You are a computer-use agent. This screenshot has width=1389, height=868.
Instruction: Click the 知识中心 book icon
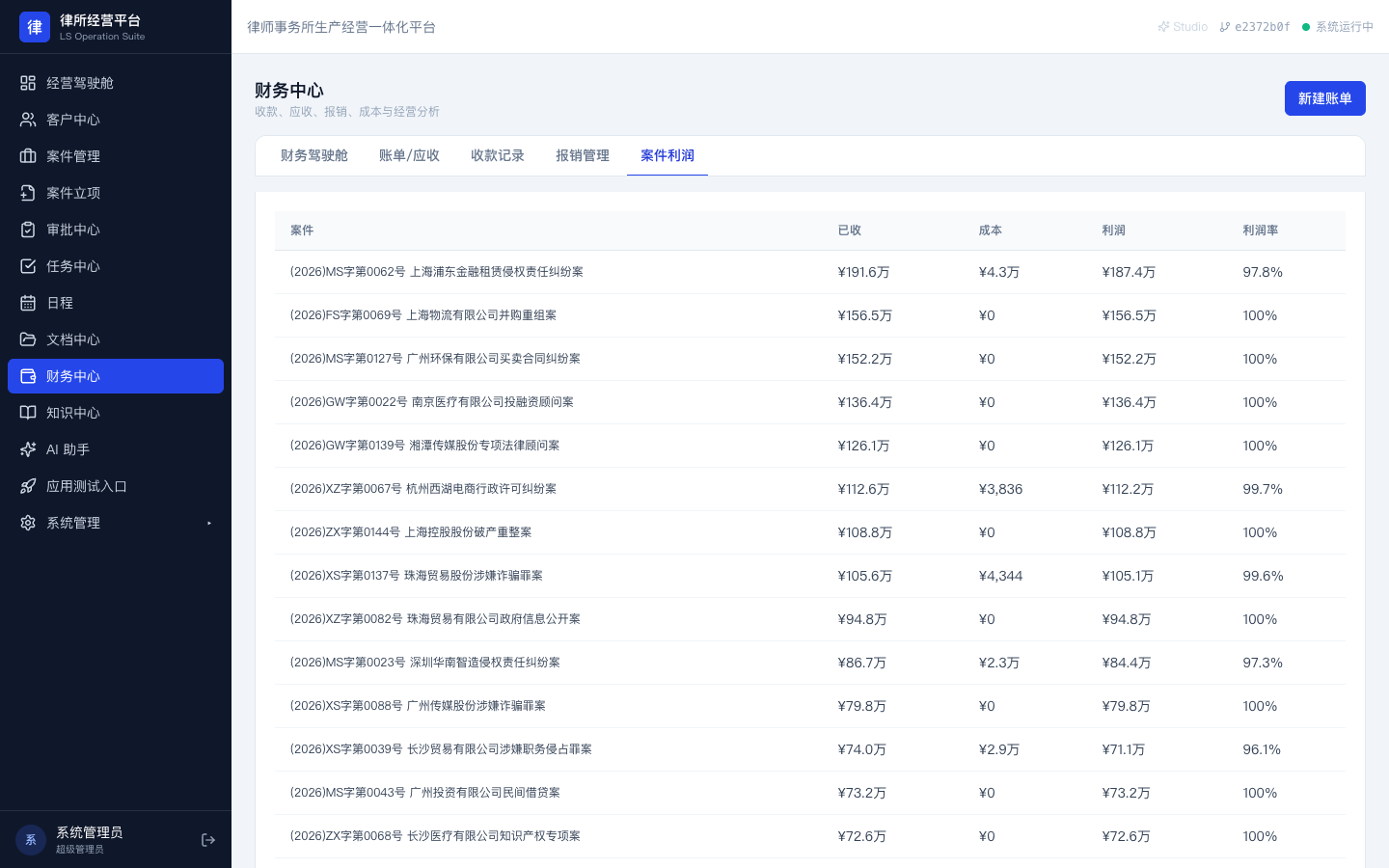point(28,413)
